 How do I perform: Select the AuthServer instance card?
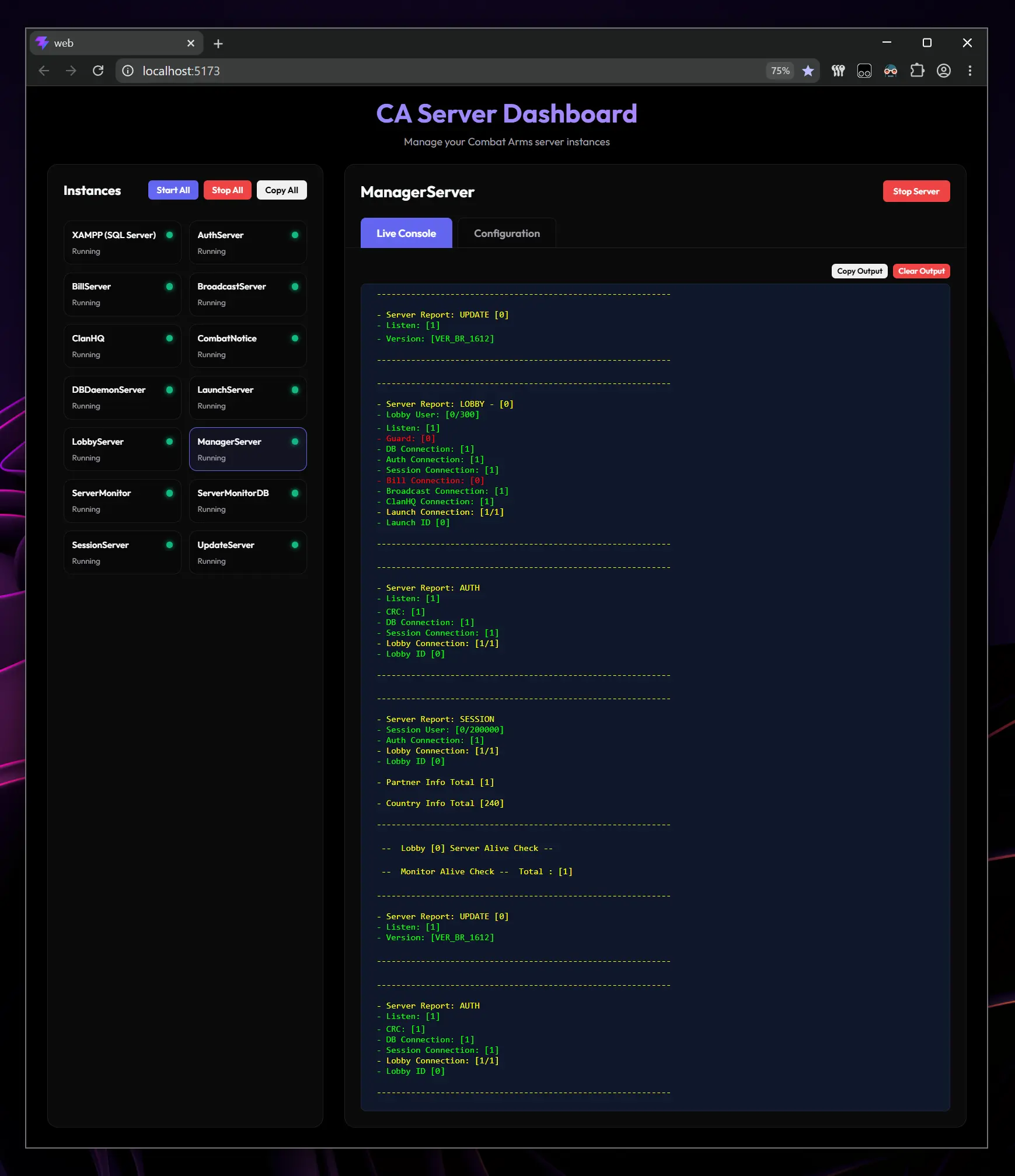coord(248,243)
